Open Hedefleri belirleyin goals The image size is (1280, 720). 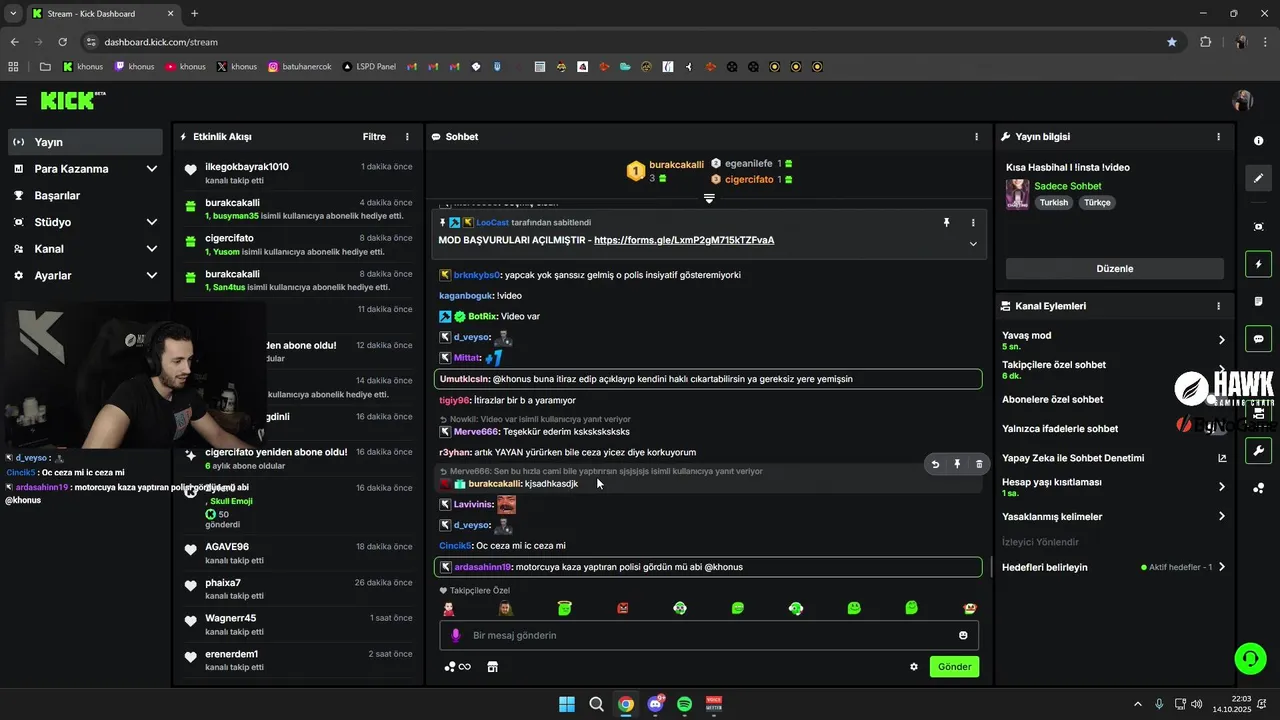[1113, 567]
